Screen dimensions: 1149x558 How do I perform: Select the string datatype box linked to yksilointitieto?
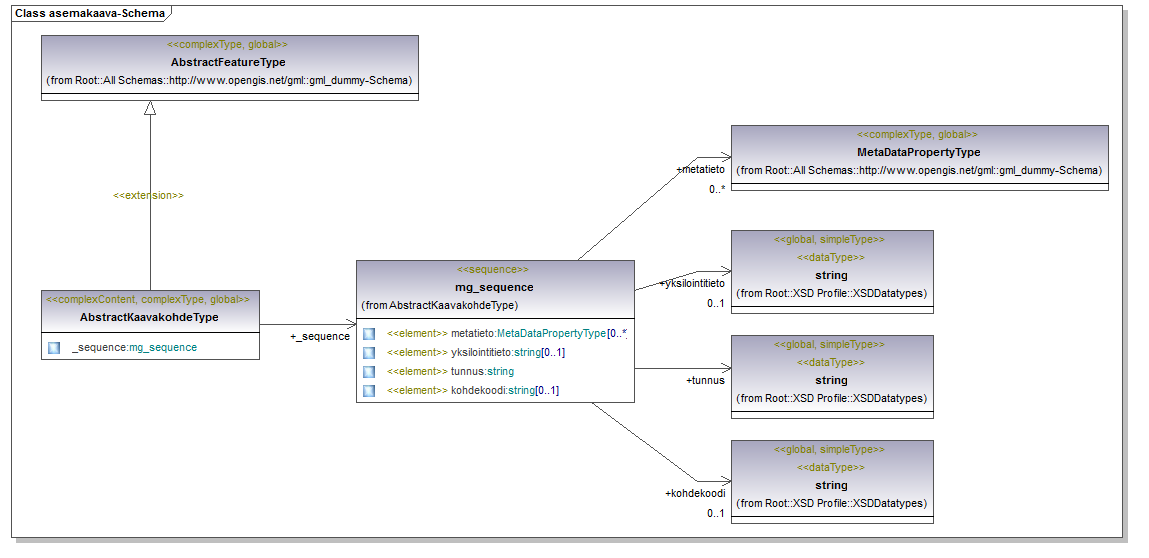[x=831, y=275]
